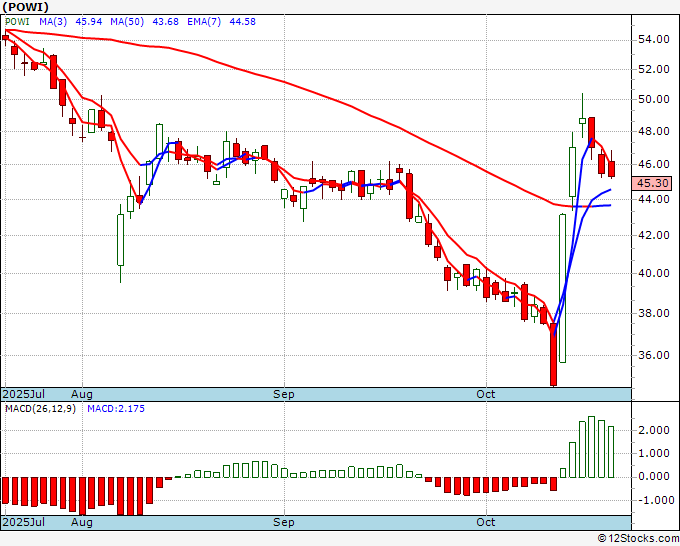
Task: Click the 1.000 MACD axis label
Action: click(654, 454)
